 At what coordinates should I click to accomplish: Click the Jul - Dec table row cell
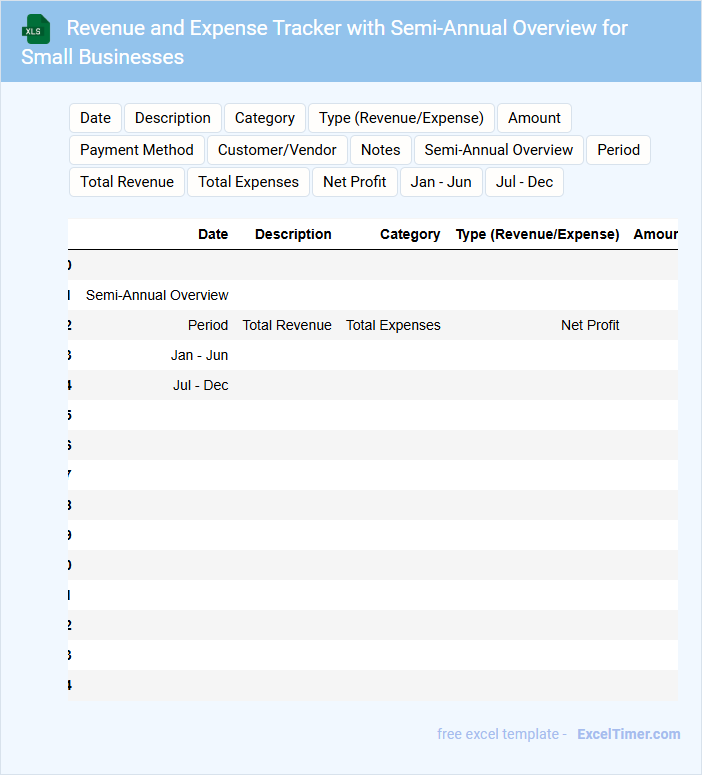201,386
